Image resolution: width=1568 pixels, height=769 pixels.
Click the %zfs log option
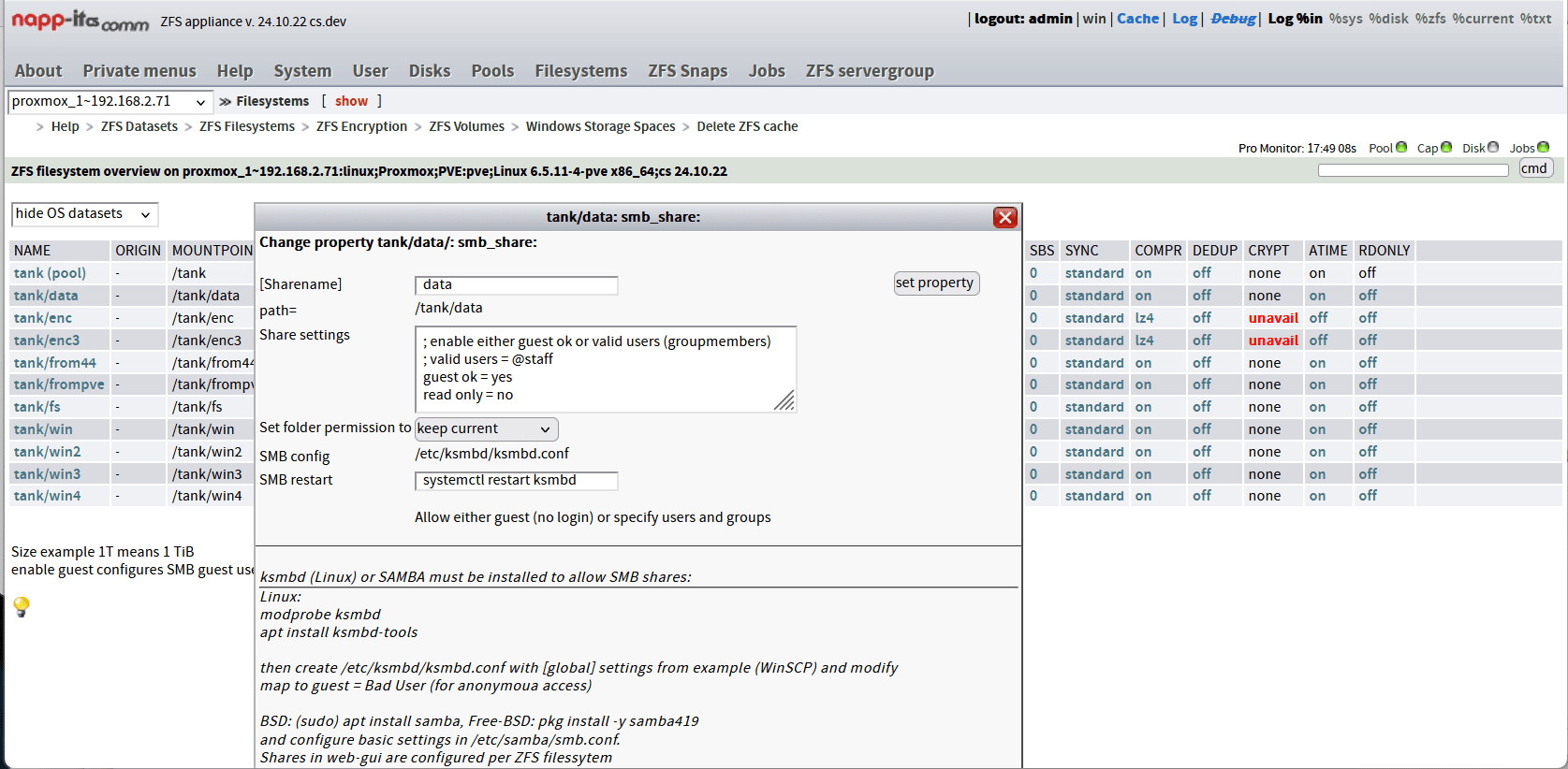click(x=1430, y=19)
